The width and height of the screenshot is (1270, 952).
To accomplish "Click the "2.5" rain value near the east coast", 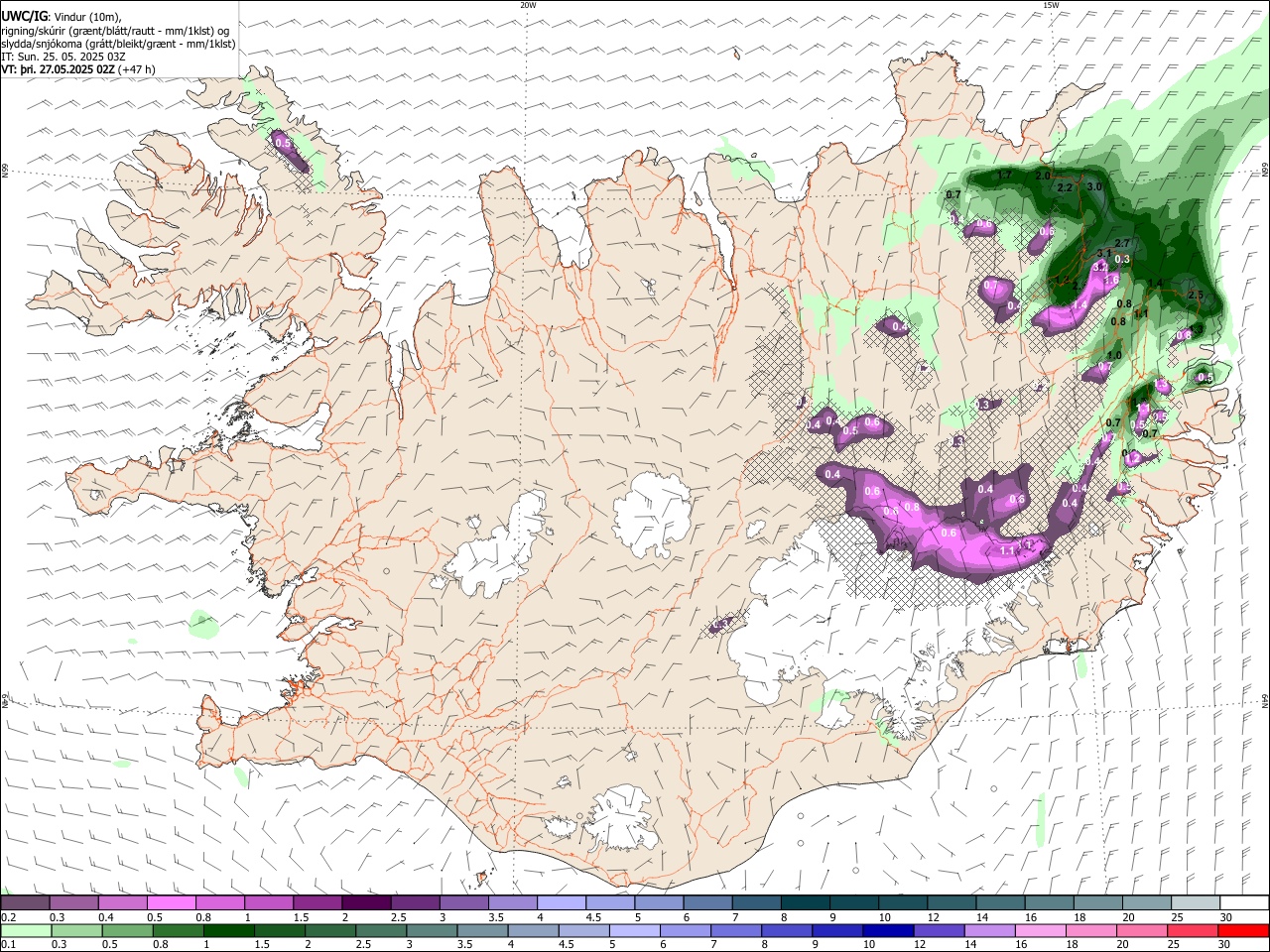I will (x=1195, y=295).
